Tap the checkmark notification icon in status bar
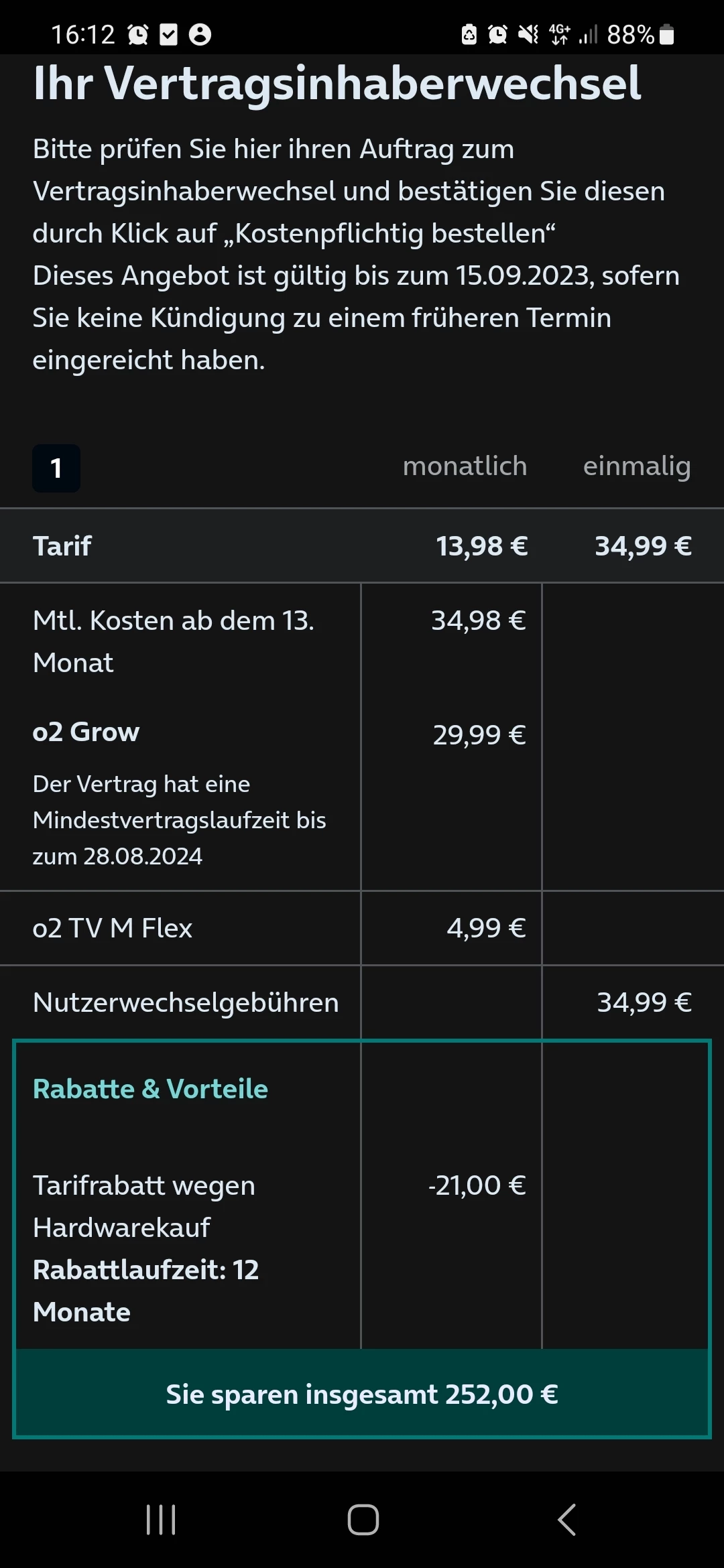The image size is (724, 1568). (x=169, y=34)
